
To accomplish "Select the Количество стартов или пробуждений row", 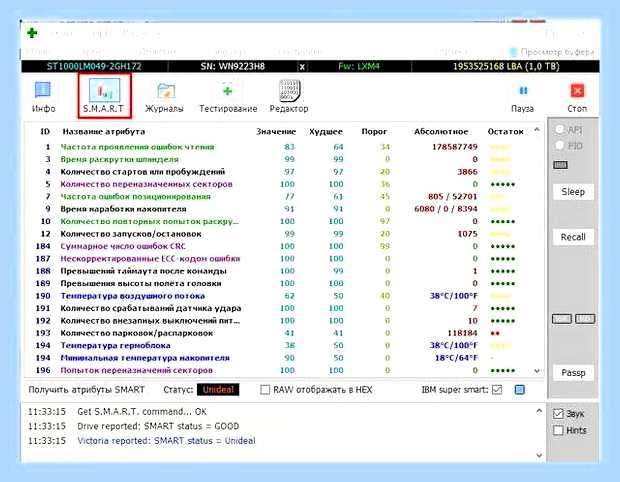I will 280,172.
